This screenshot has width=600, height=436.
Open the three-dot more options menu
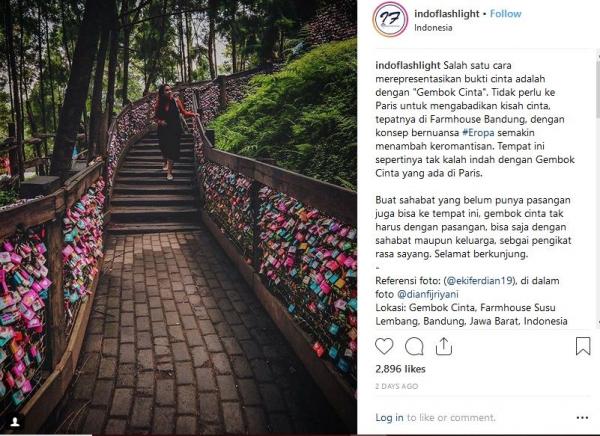(x=582, y=418)
